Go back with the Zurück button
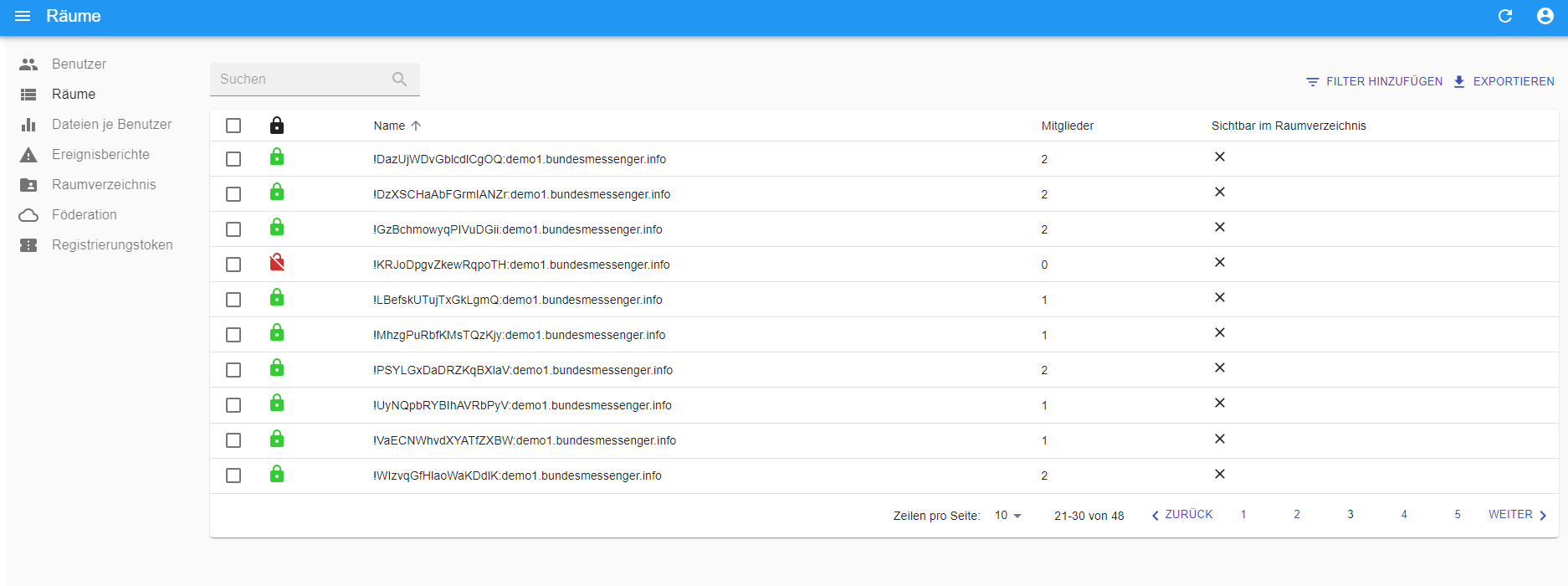Screen dimensions: 1568x586 (x=1181, y=515)
